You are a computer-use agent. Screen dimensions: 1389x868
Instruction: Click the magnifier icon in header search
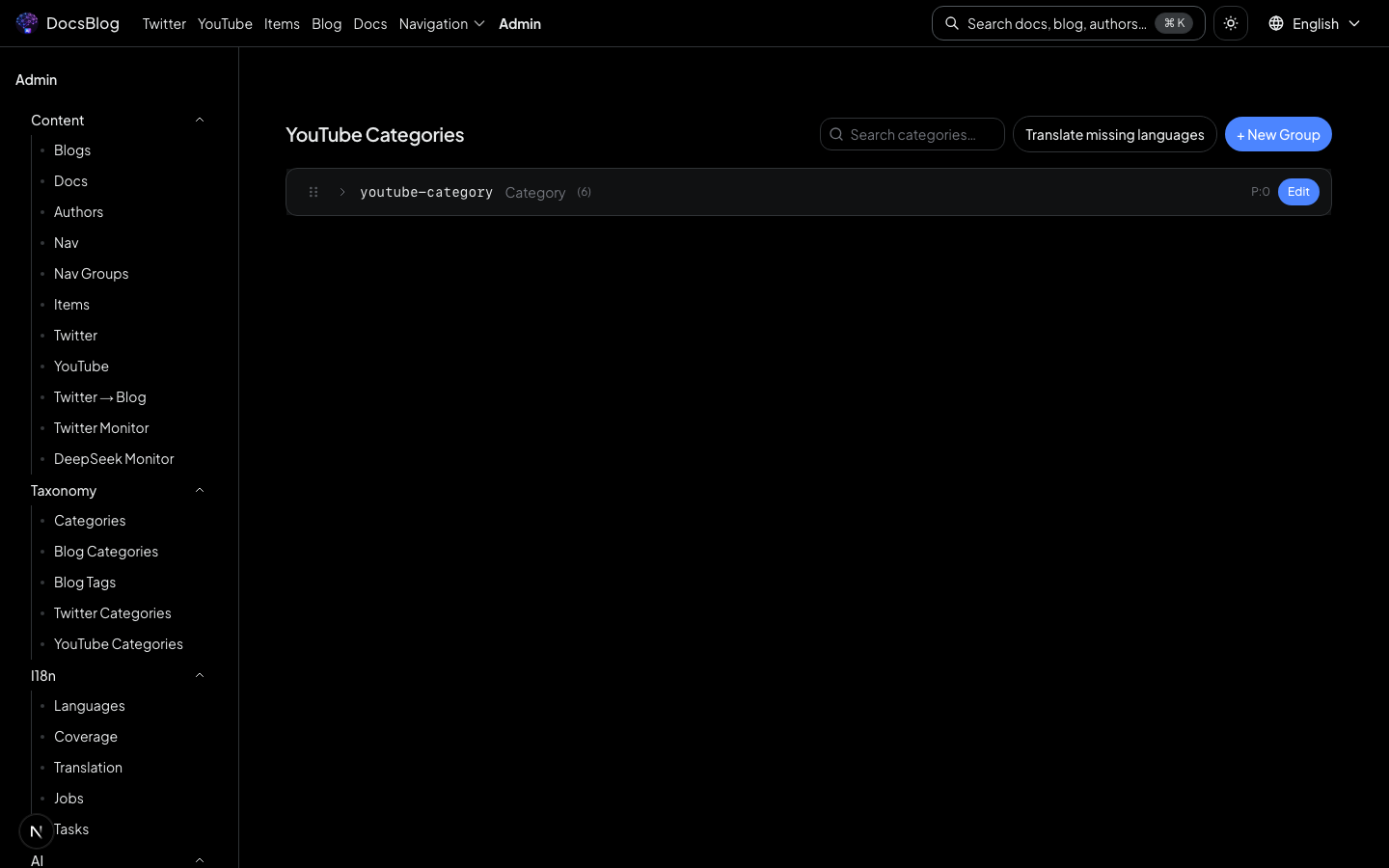point(952,23)
